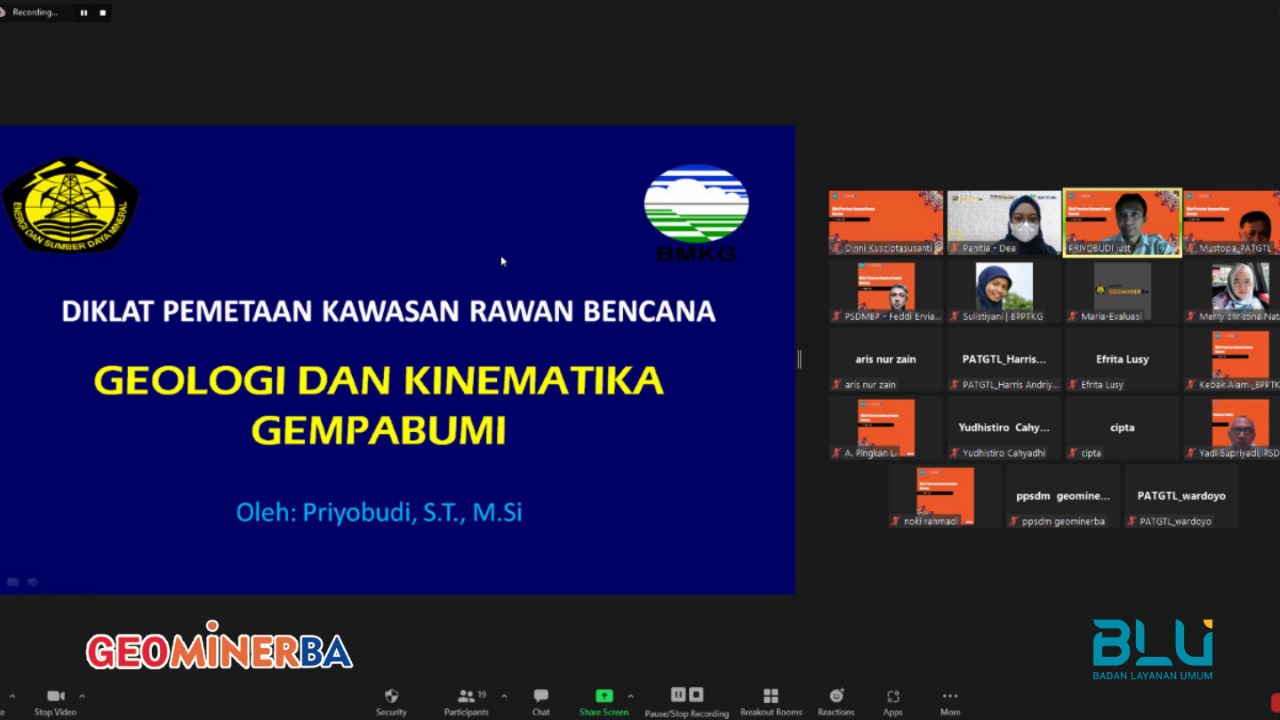Select the cipta participant tile
This screenshot has width=1280, height=720.
point(1122,427)
